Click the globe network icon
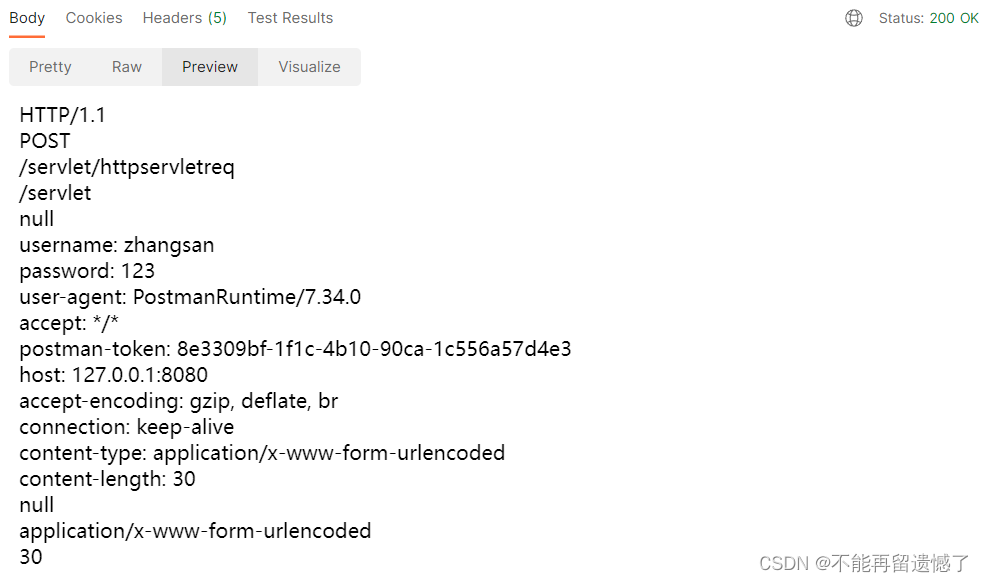Viewport: 983px width, 582px height. click(x=853, y=18)
